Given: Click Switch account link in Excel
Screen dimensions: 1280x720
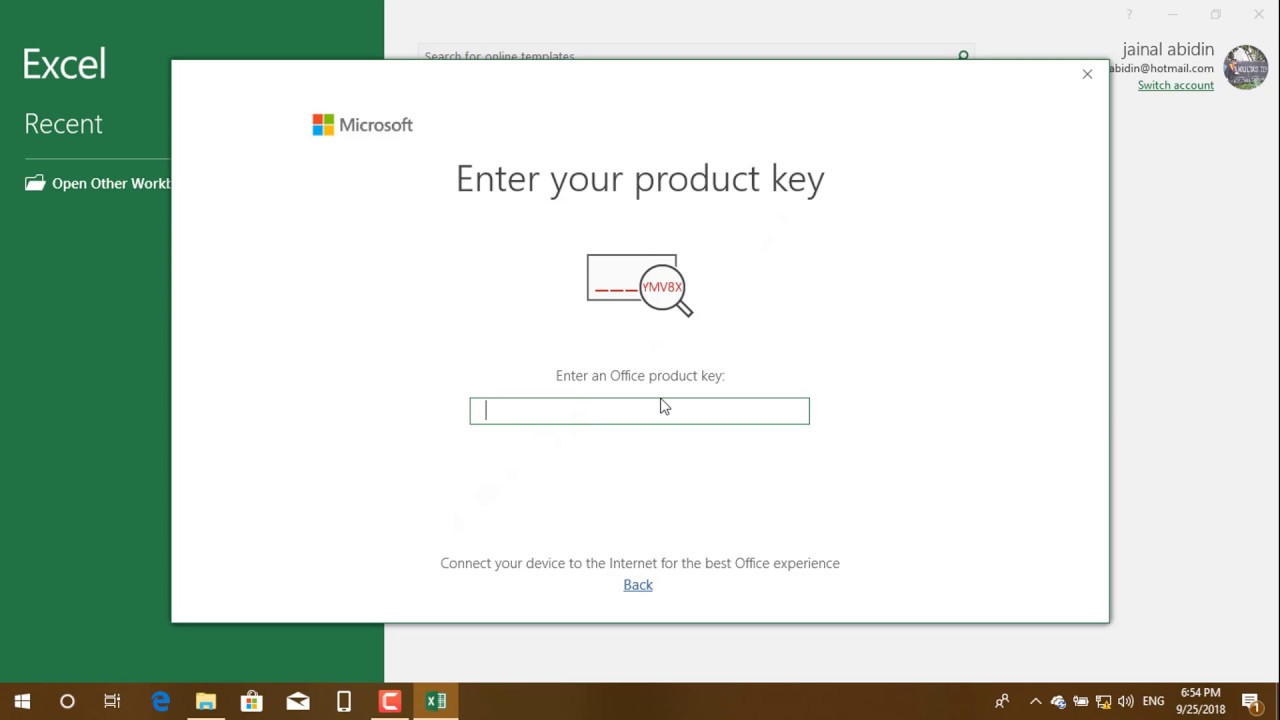Looking at the screenshot, I should 1176,85.
